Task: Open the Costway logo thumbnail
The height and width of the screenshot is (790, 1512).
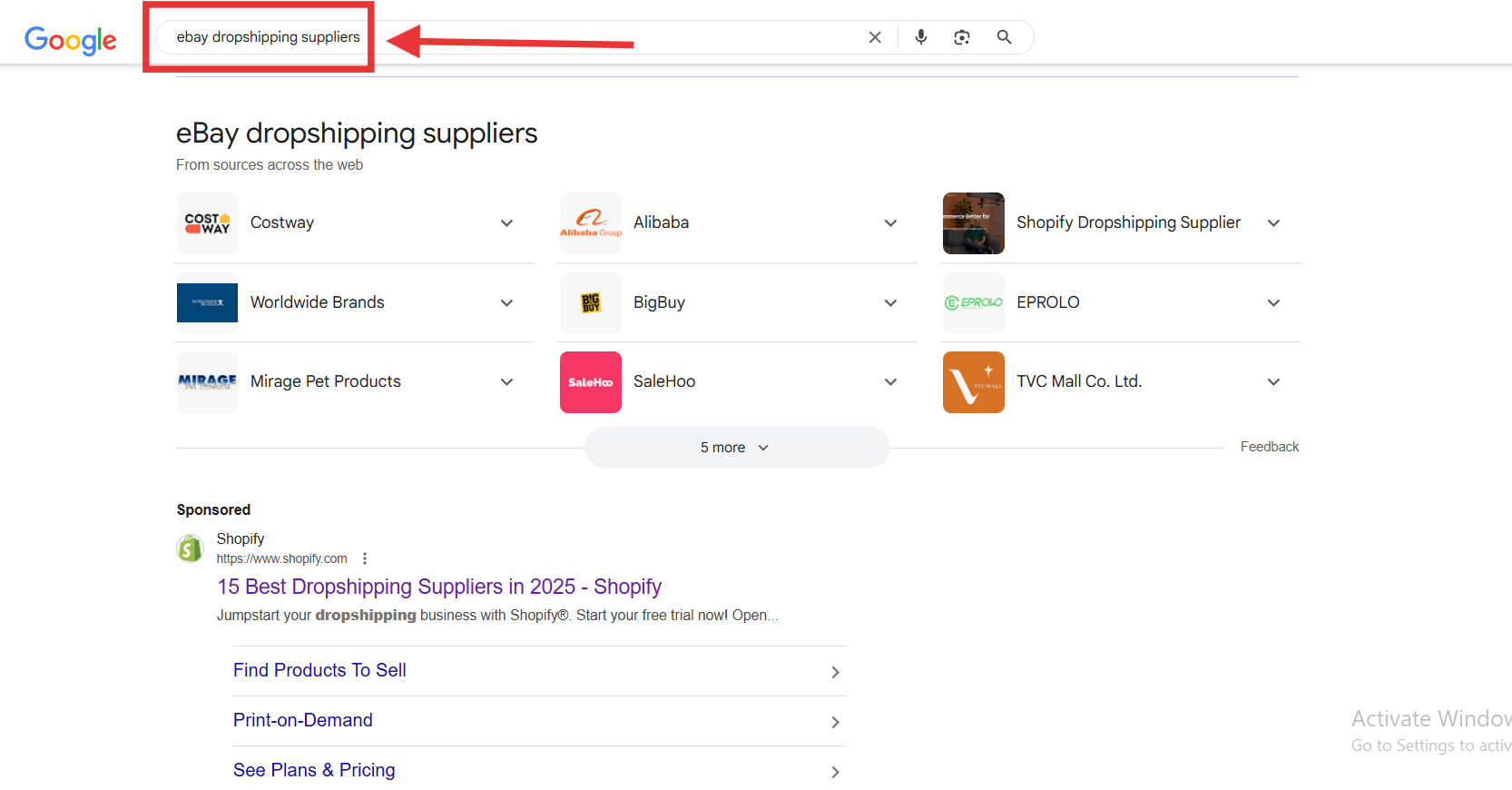Action: [x=207, y=223]
